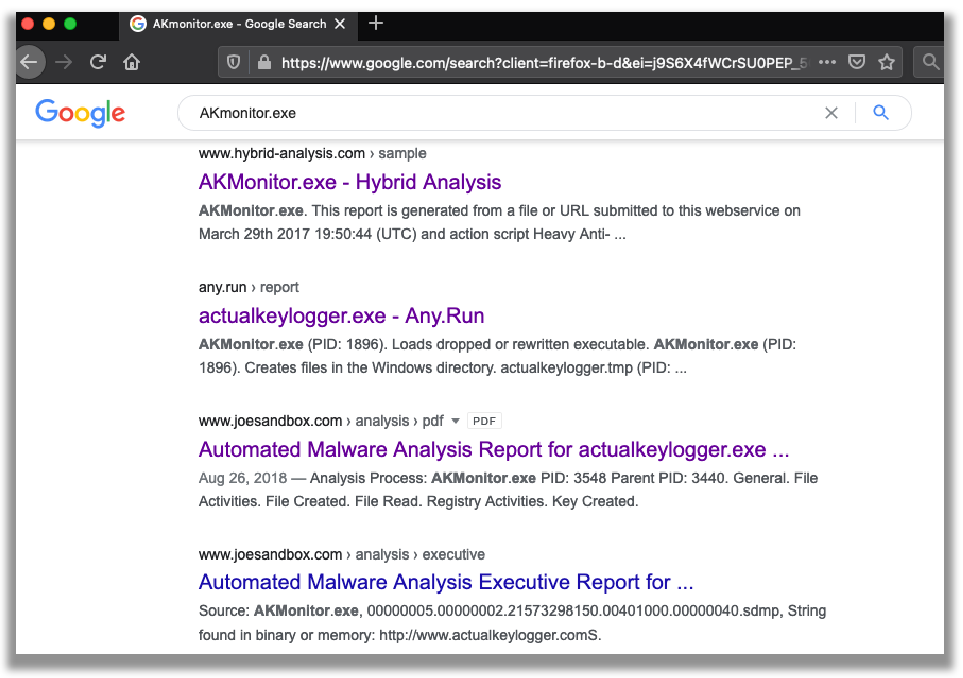This screenshot has height=678, width=963.
Task: Click the browser search magnifier box
Action: click(930, 62)
